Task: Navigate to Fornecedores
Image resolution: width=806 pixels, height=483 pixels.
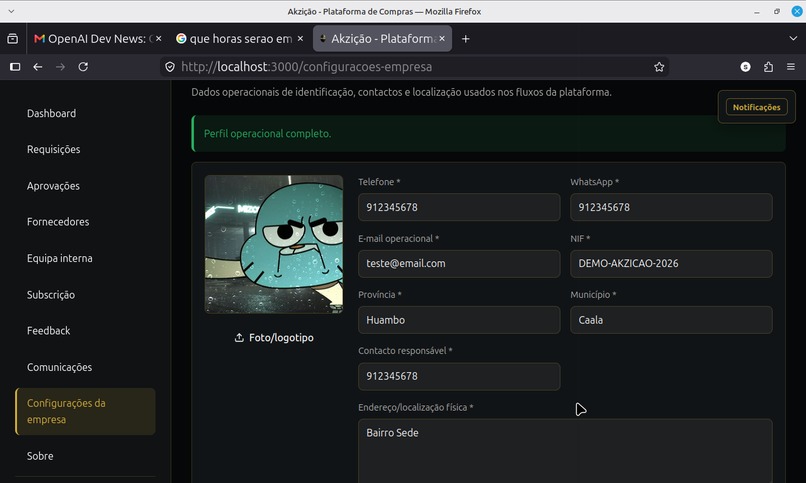Action: point(58,222)
